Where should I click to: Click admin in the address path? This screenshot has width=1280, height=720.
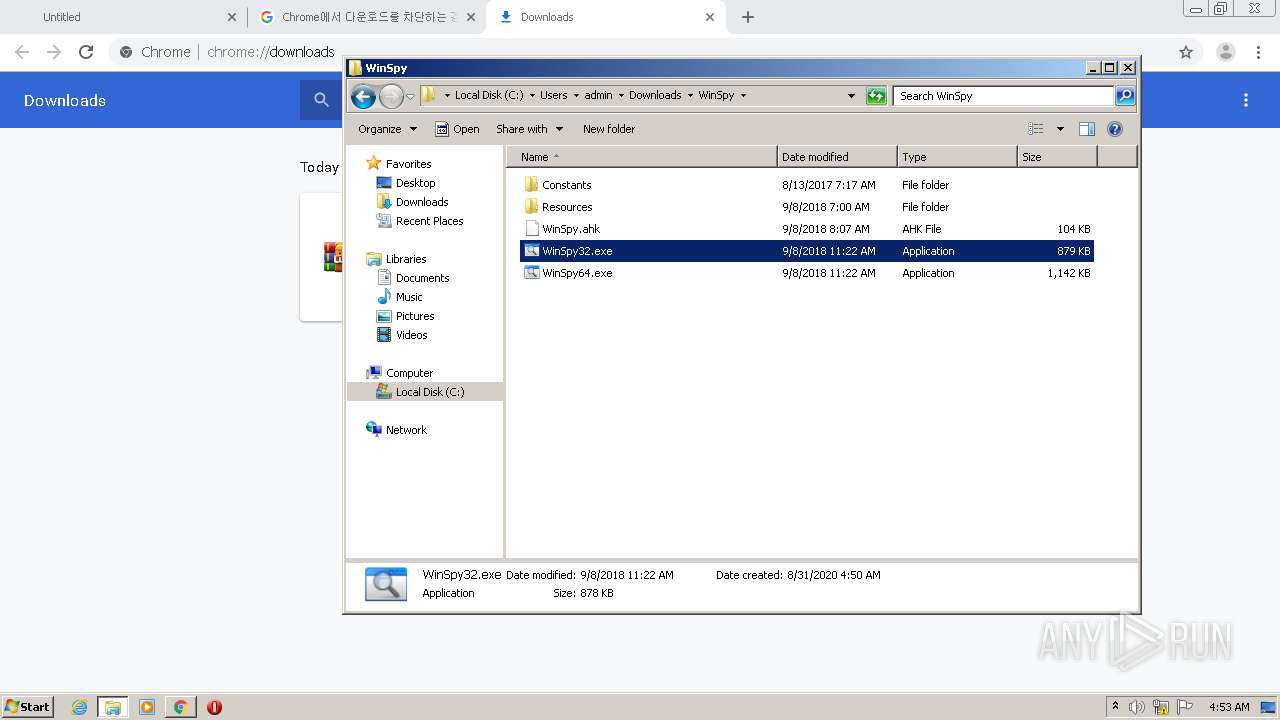point(598,95)
